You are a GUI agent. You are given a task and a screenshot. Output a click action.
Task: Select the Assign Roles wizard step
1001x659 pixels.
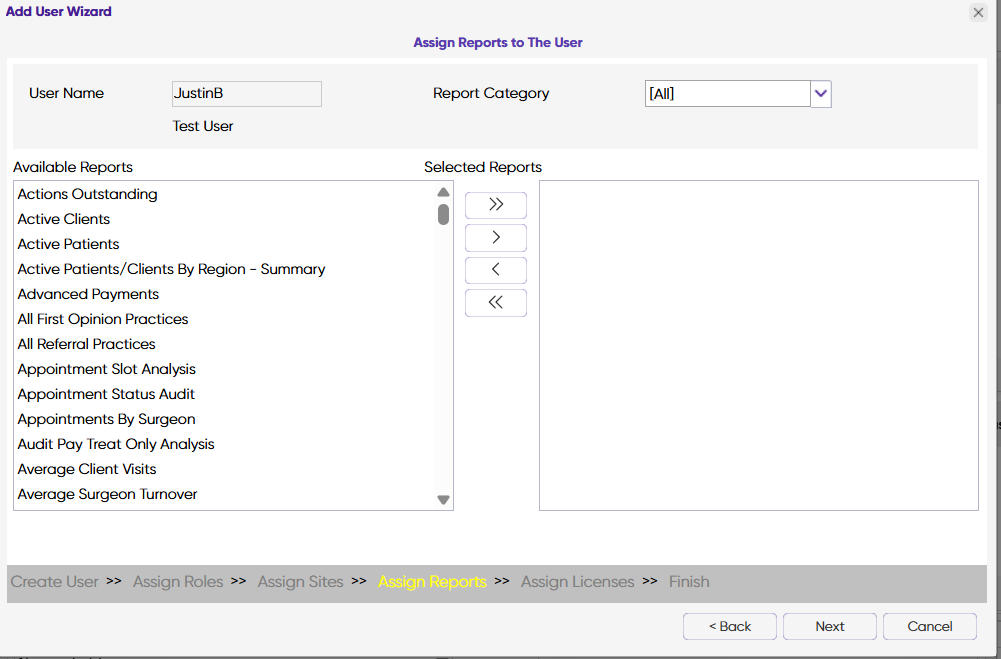tap(178, 582)
